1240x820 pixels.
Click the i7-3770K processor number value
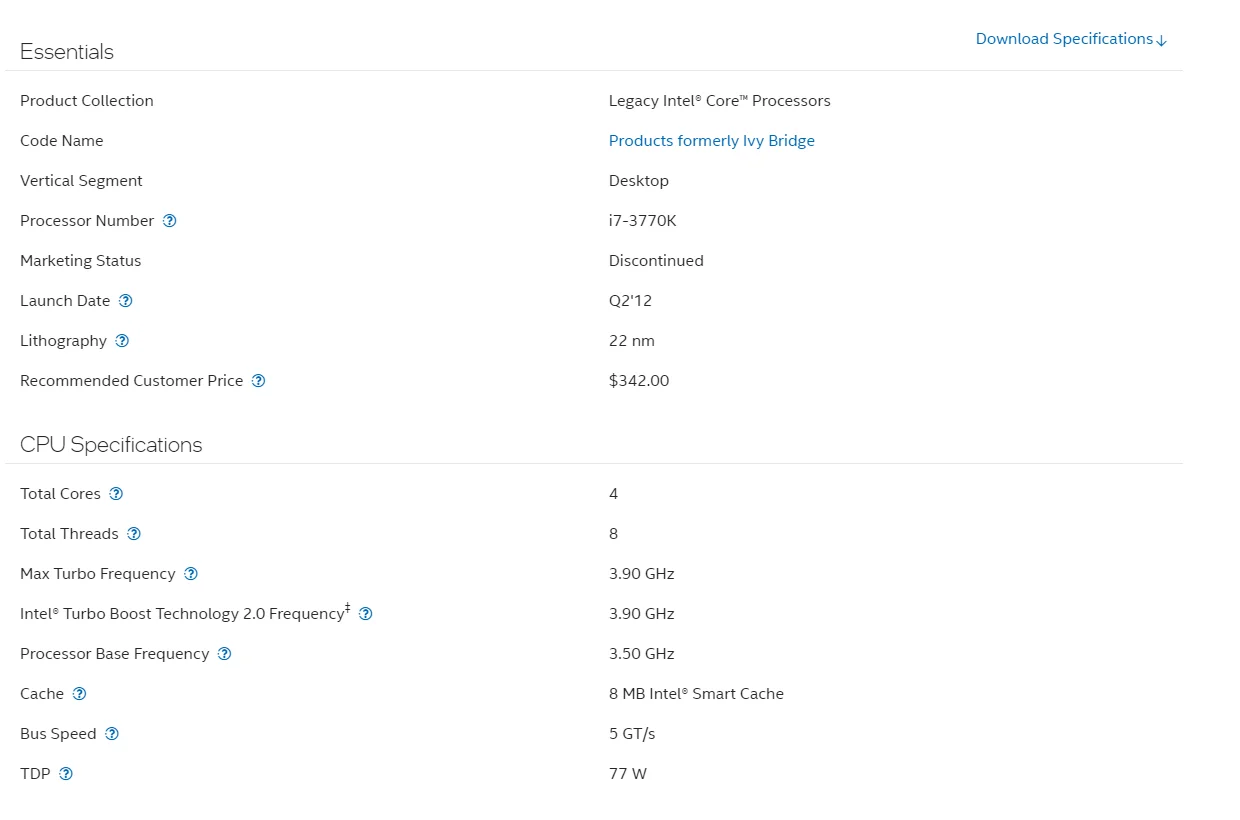(642, 221)
